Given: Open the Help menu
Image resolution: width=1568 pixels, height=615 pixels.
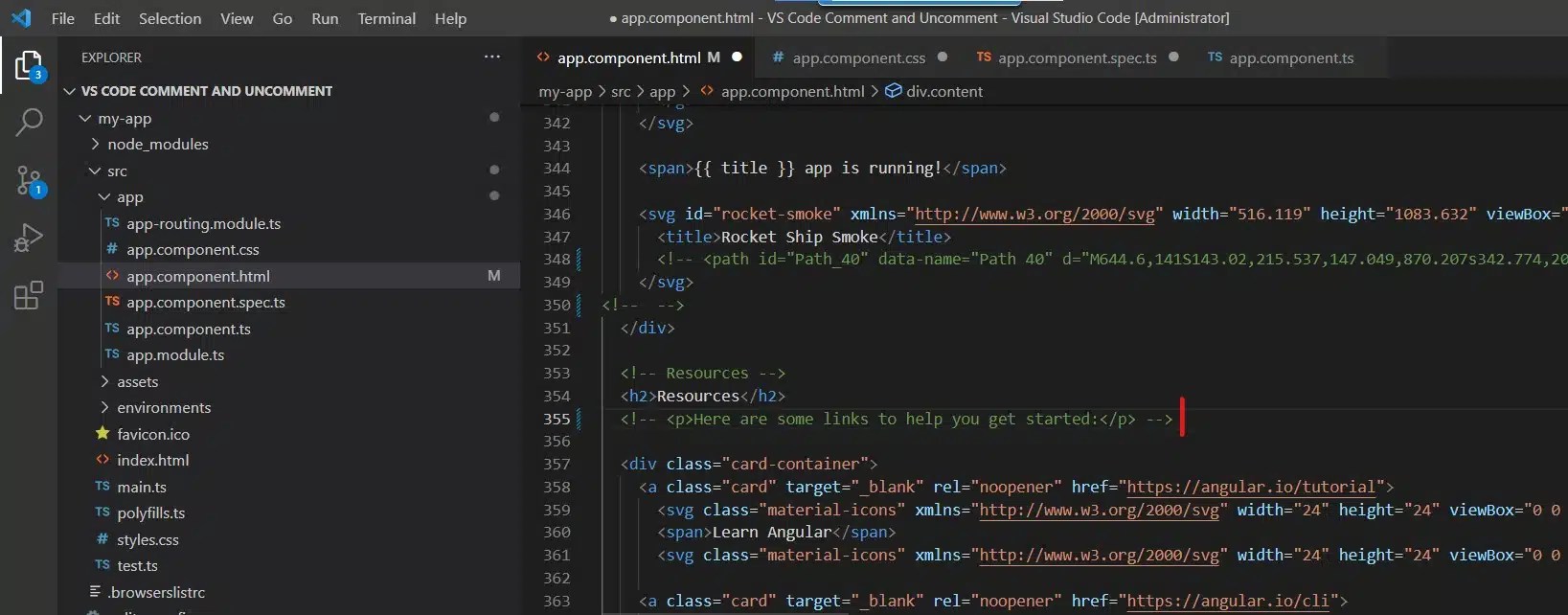Looking at the screenshot, I should (x=450, y=18).
